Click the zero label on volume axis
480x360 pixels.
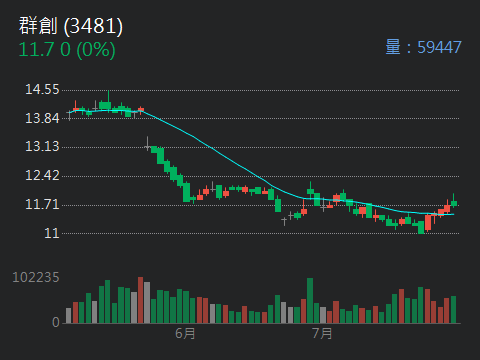coord(56,322)
